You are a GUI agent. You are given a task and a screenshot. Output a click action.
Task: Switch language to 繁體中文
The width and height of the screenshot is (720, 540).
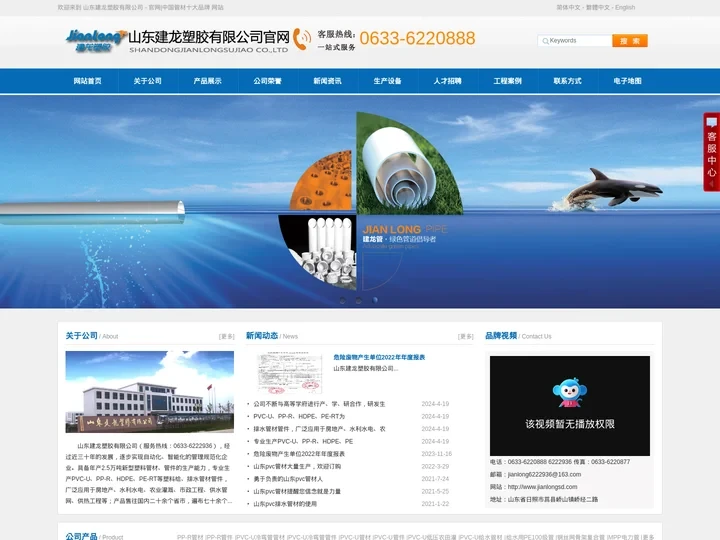[598, 7]
